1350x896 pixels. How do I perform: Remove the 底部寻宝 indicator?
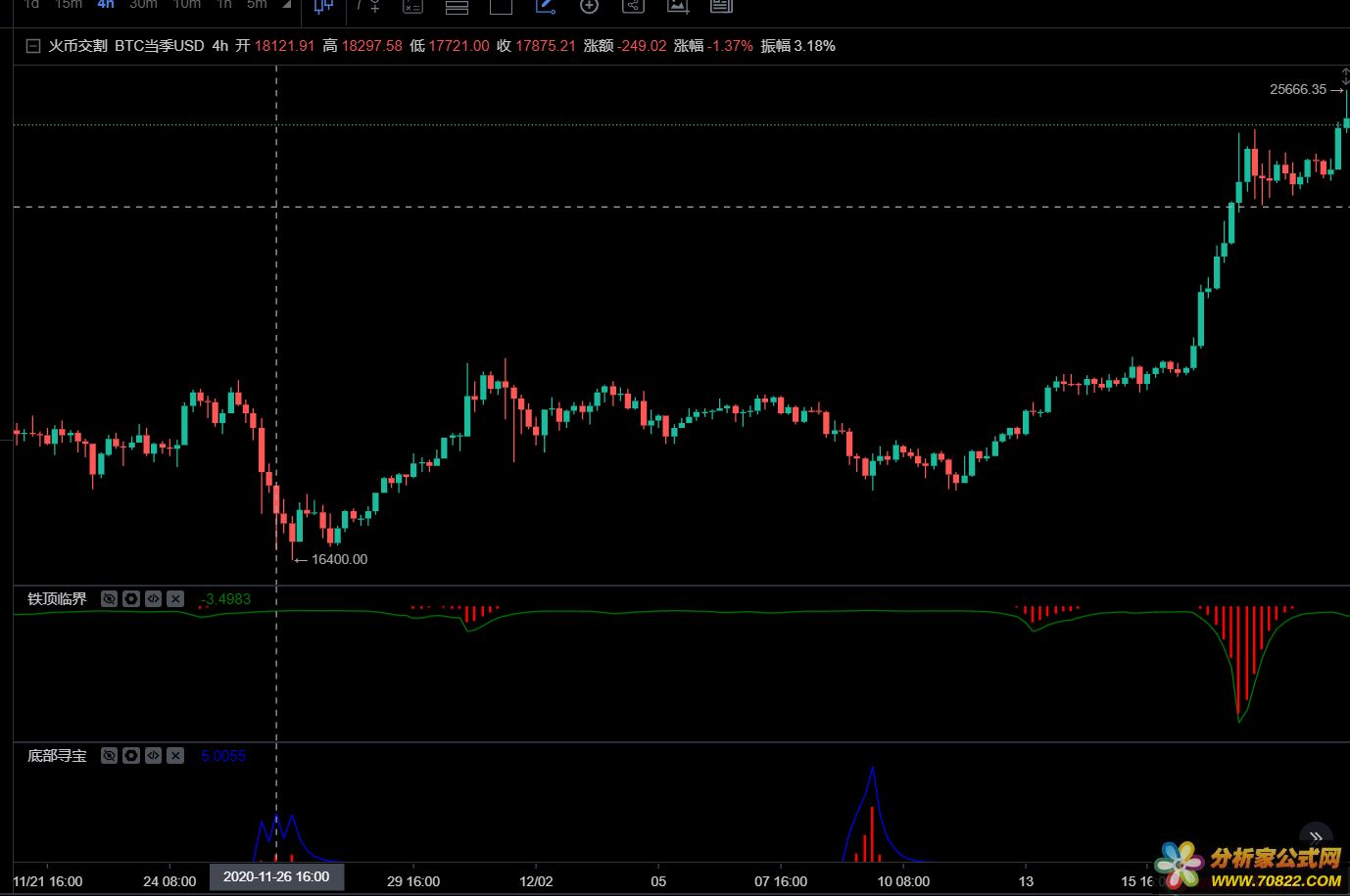click(x=175, y=755)
